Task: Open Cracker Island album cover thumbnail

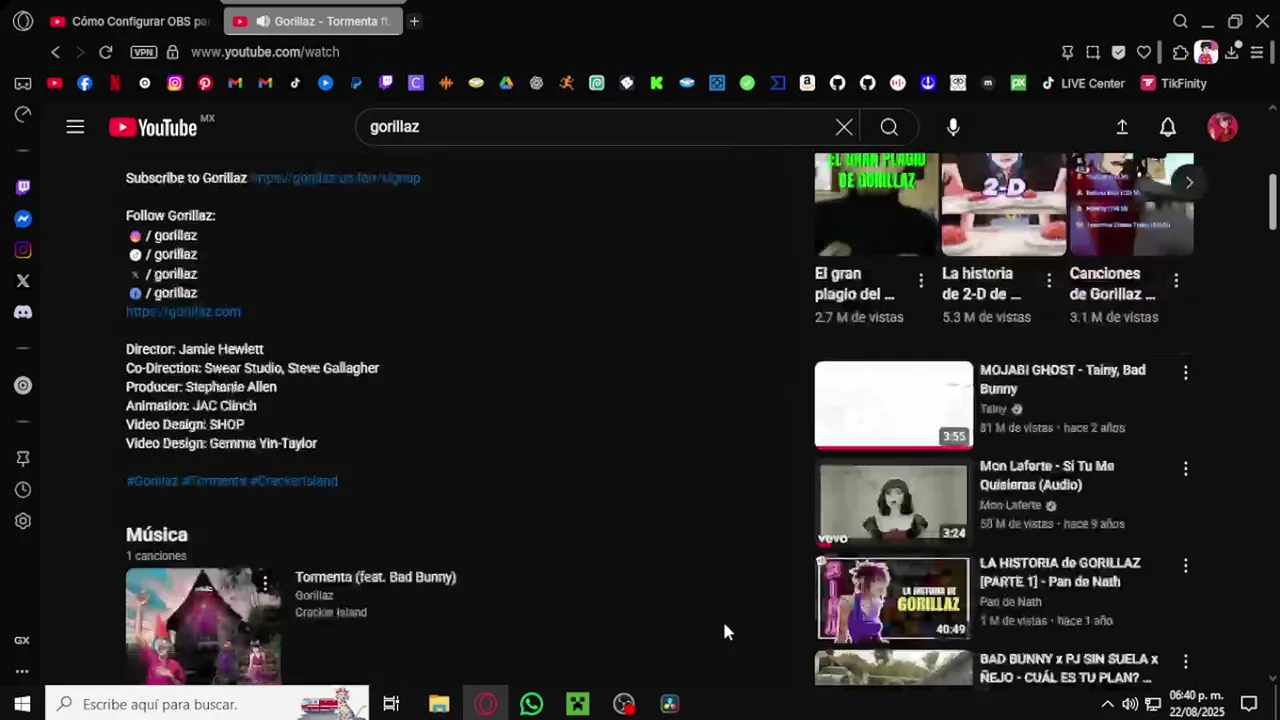Action: [x=203, y=626]
